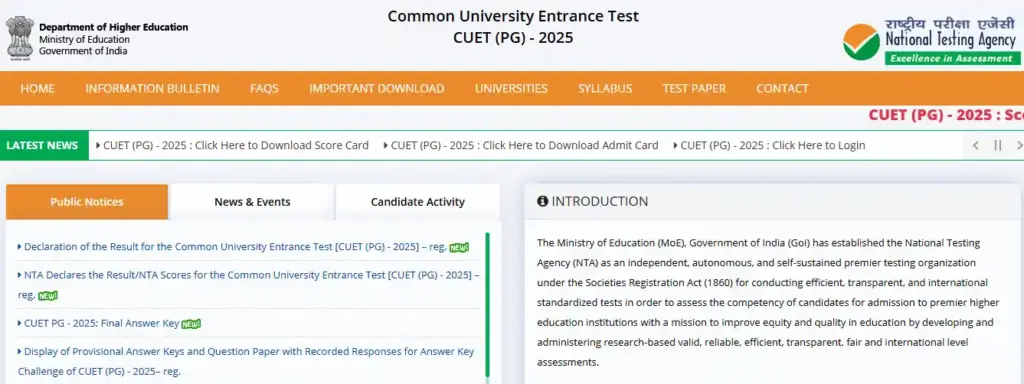Pause the latest news ticker
Image resolution: width=1024 pixels, height=384 pixels.
click(x=997, y=146)
